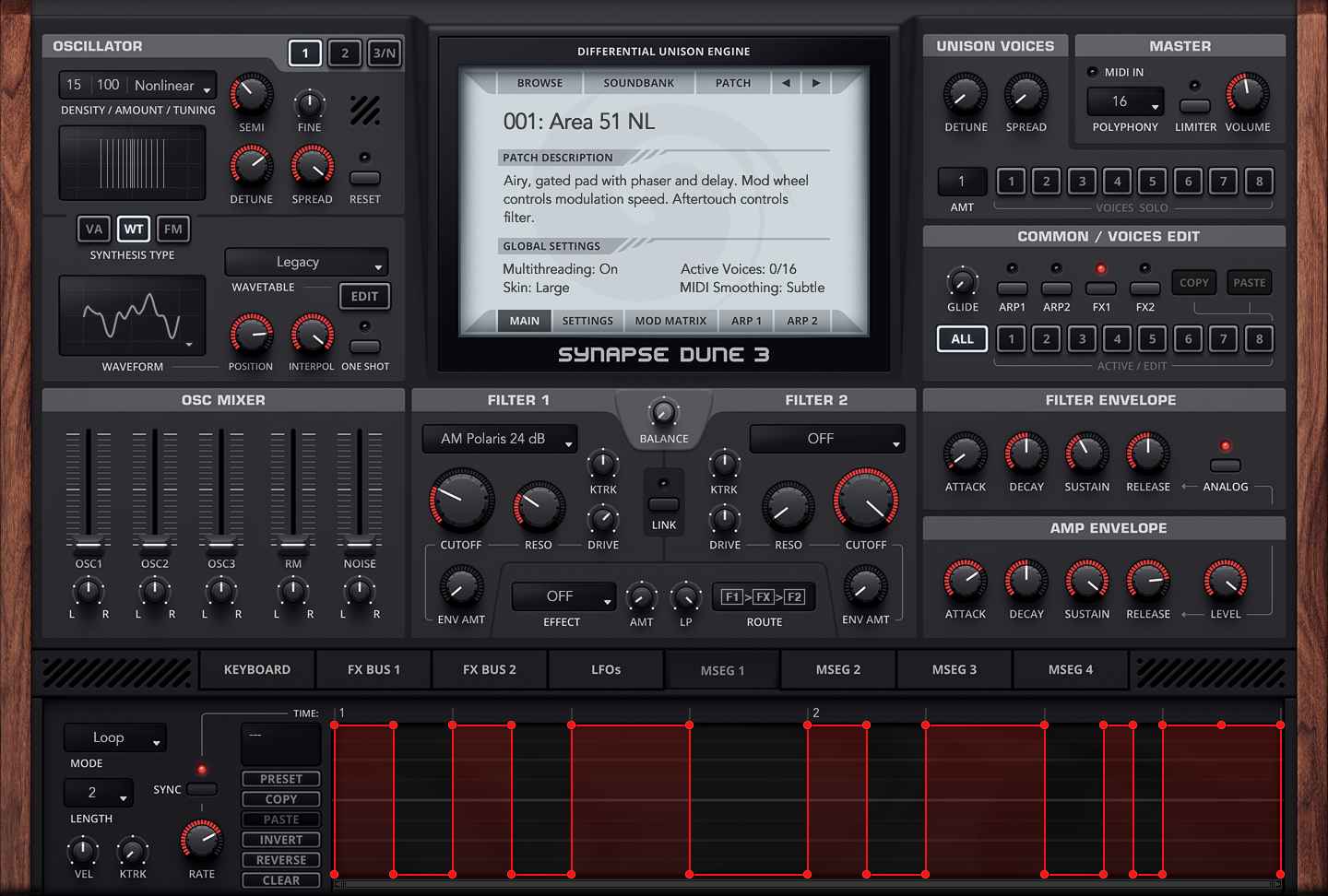Disable the FX1 switch
The image size is (1328, 896).
1101,289
